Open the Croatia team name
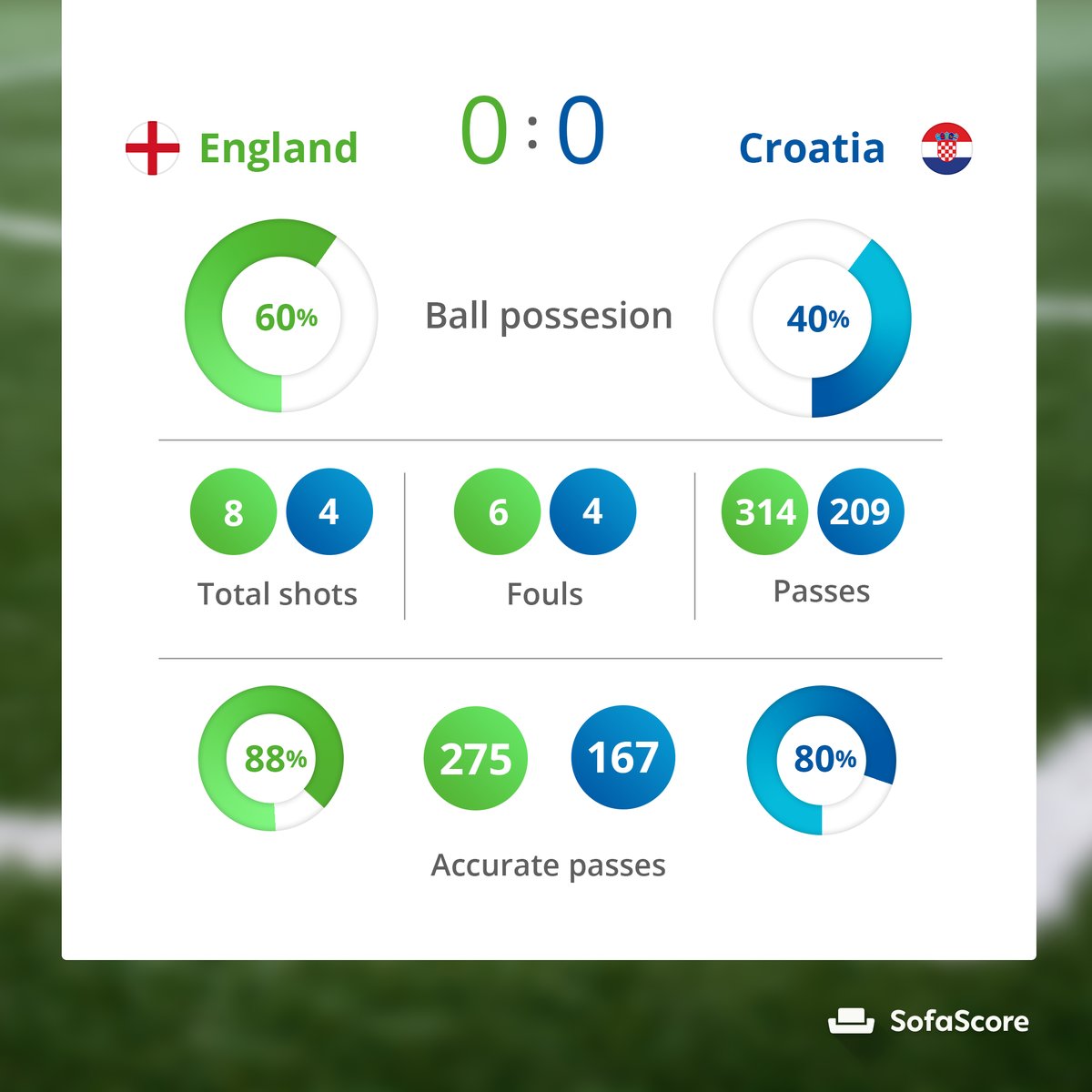 [812, 148]
